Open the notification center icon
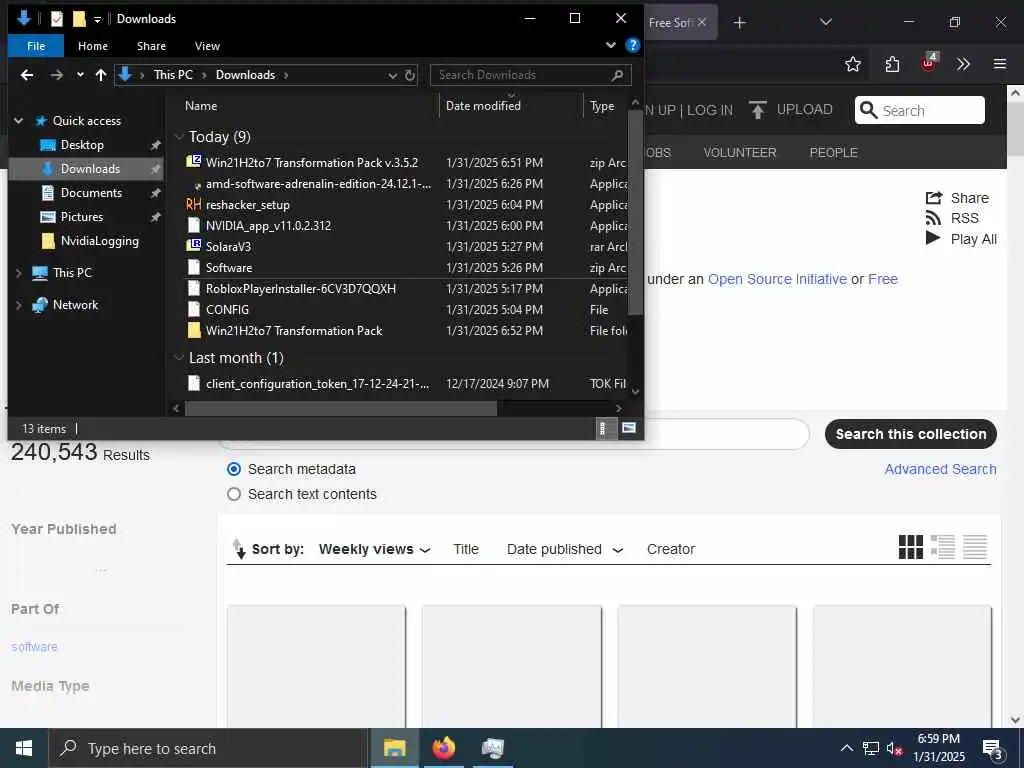This screenshot has width=1024, height=768. [993, 749]
